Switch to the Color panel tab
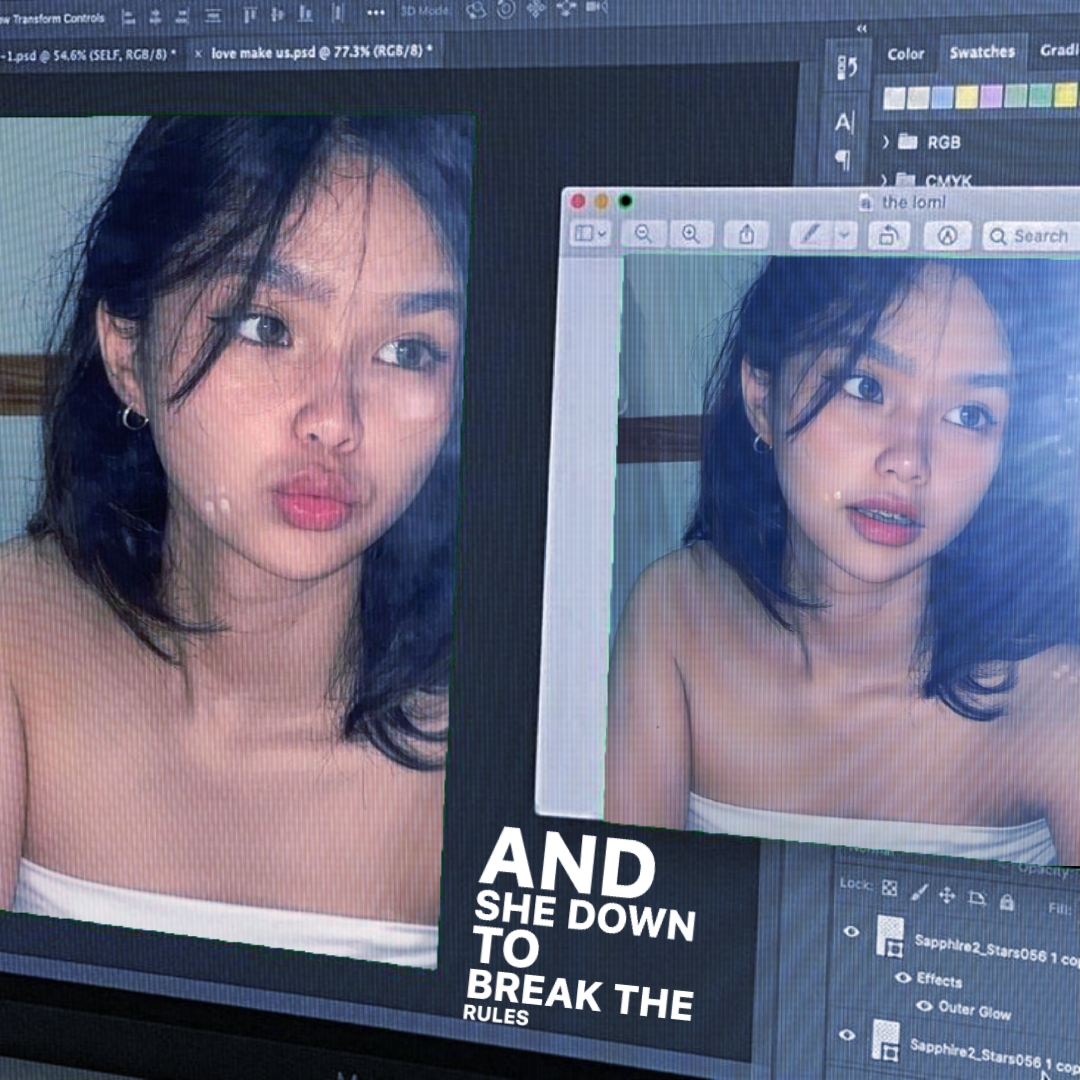The image size is (1080, 1080). point(906,54)
